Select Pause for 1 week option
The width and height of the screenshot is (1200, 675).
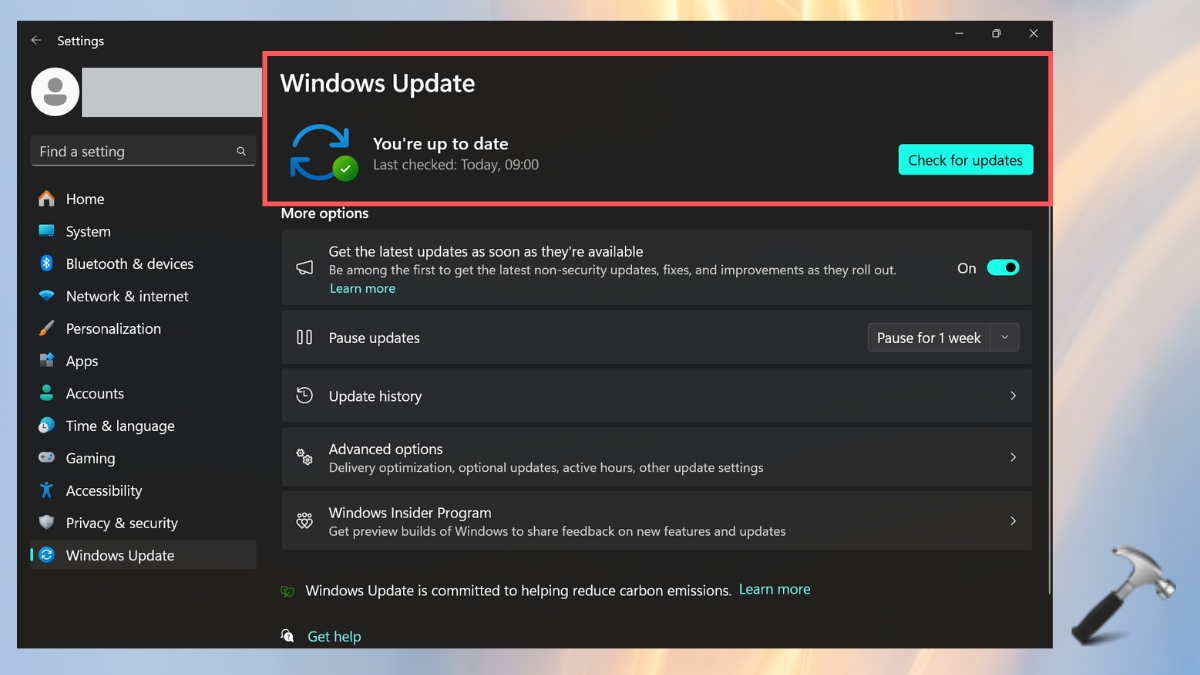pyautogui.click(x=929, y=338)
